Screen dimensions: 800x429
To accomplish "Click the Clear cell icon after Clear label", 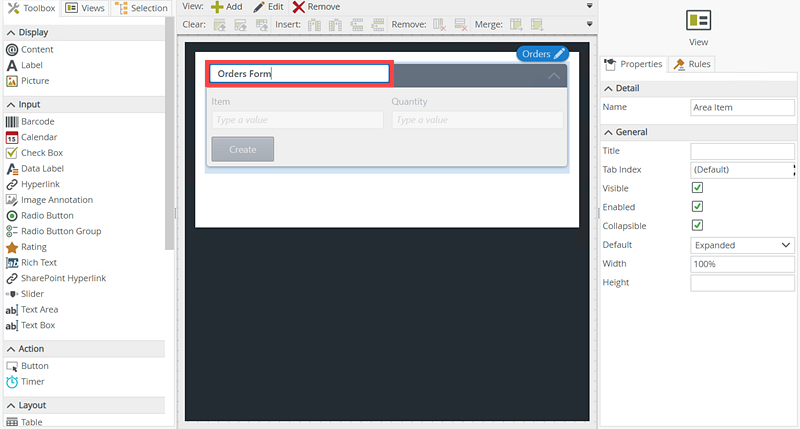I will 219,24.
